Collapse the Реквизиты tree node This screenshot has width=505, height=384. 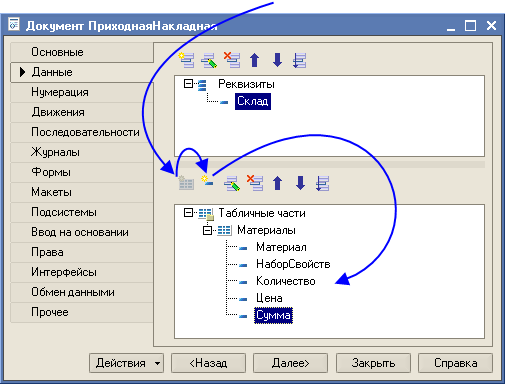point(188,84)
